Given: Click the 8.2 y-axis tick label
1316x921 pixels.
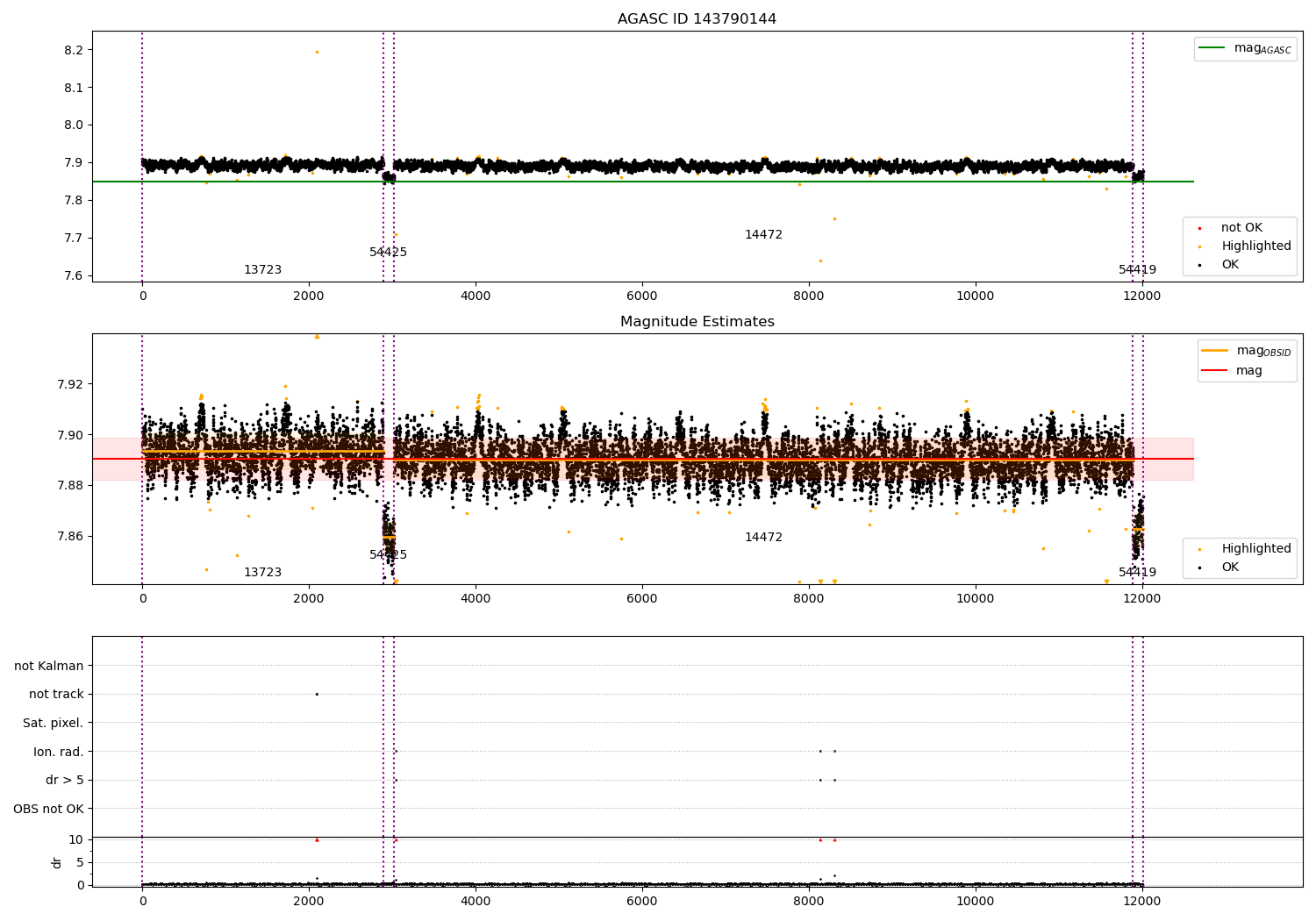Looking at the screenshot, I should pos(75,51).
